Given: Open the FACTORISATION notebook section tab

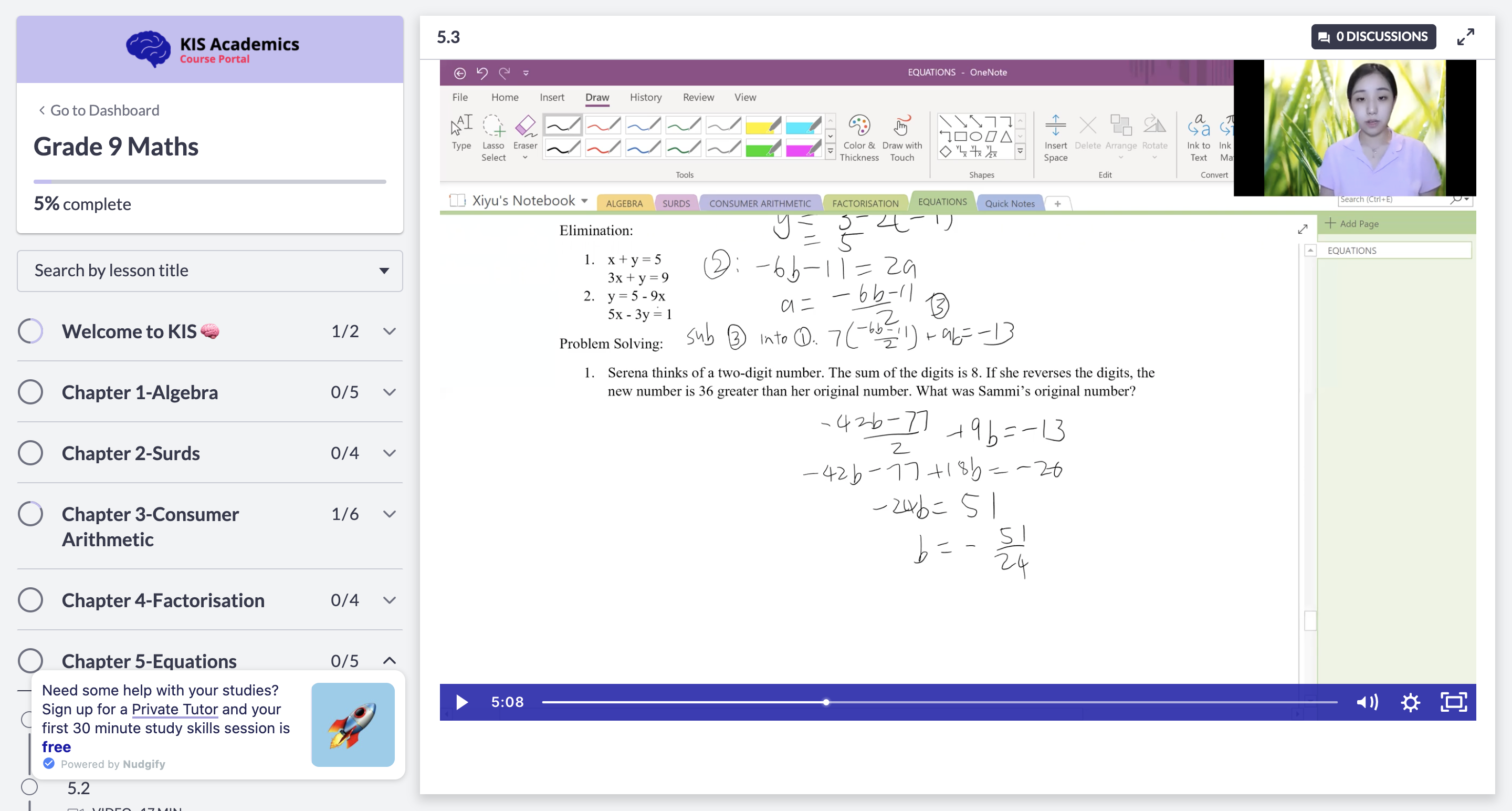Looking at the screenshot, I should (x=865, y=203).
